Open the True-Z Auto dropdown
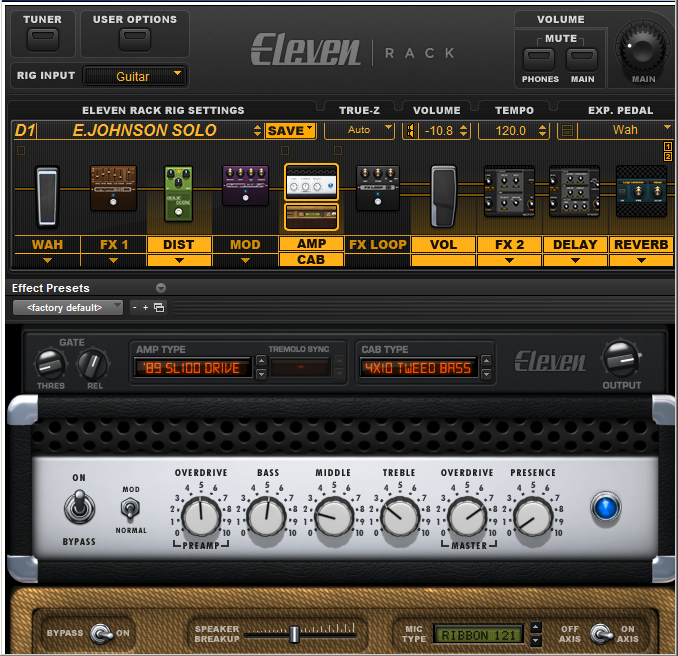The width and height of the screenshot is (678, 656). (x=359, y=130)
